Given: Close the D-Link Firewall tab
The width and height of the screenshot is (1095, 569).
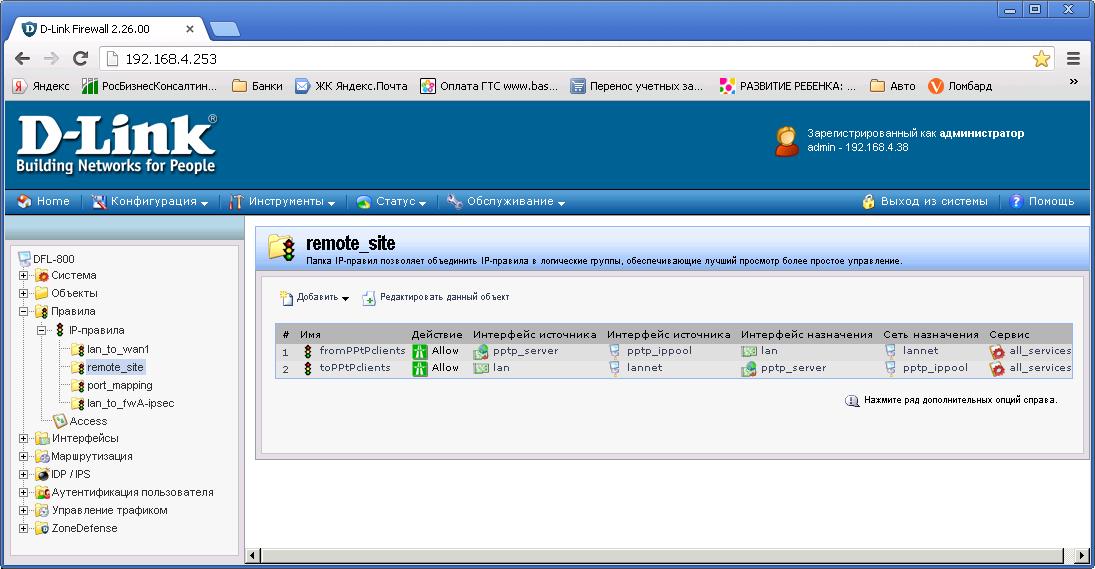Looking at the screenshot, I should (190, 29).
